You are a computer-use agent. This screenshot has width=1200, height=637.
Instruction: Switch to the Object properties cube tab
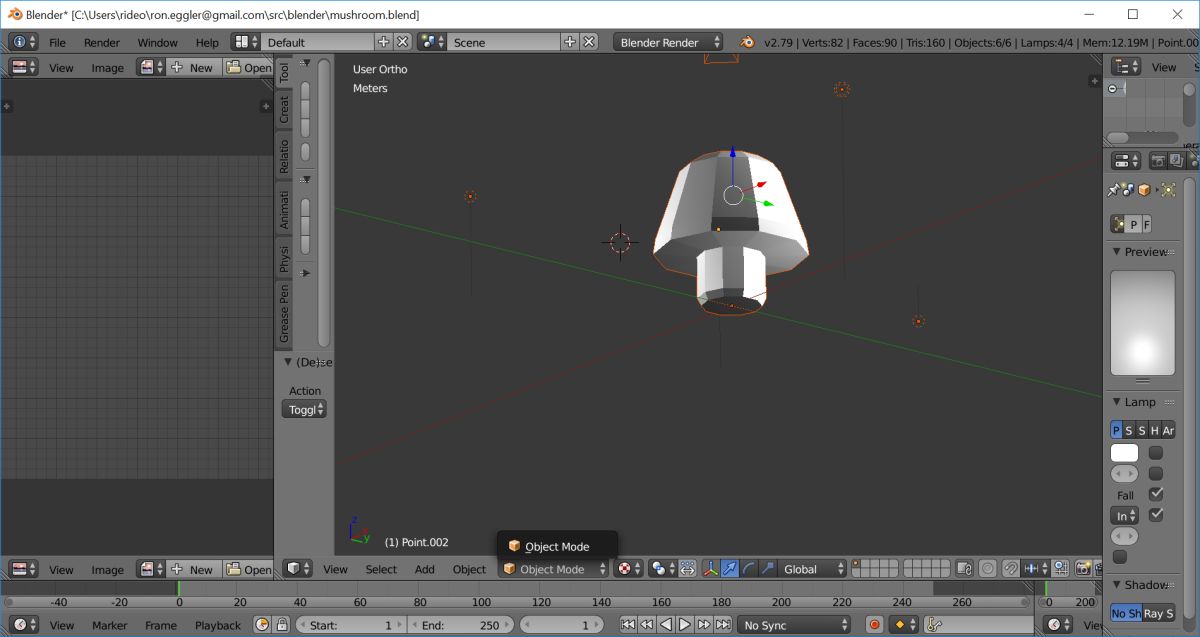pyautogui.click(x=1144, y=190)
